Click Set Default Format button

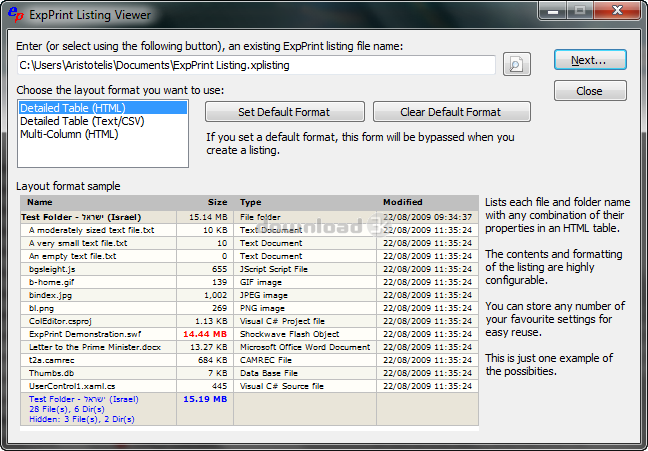point(285,112)
